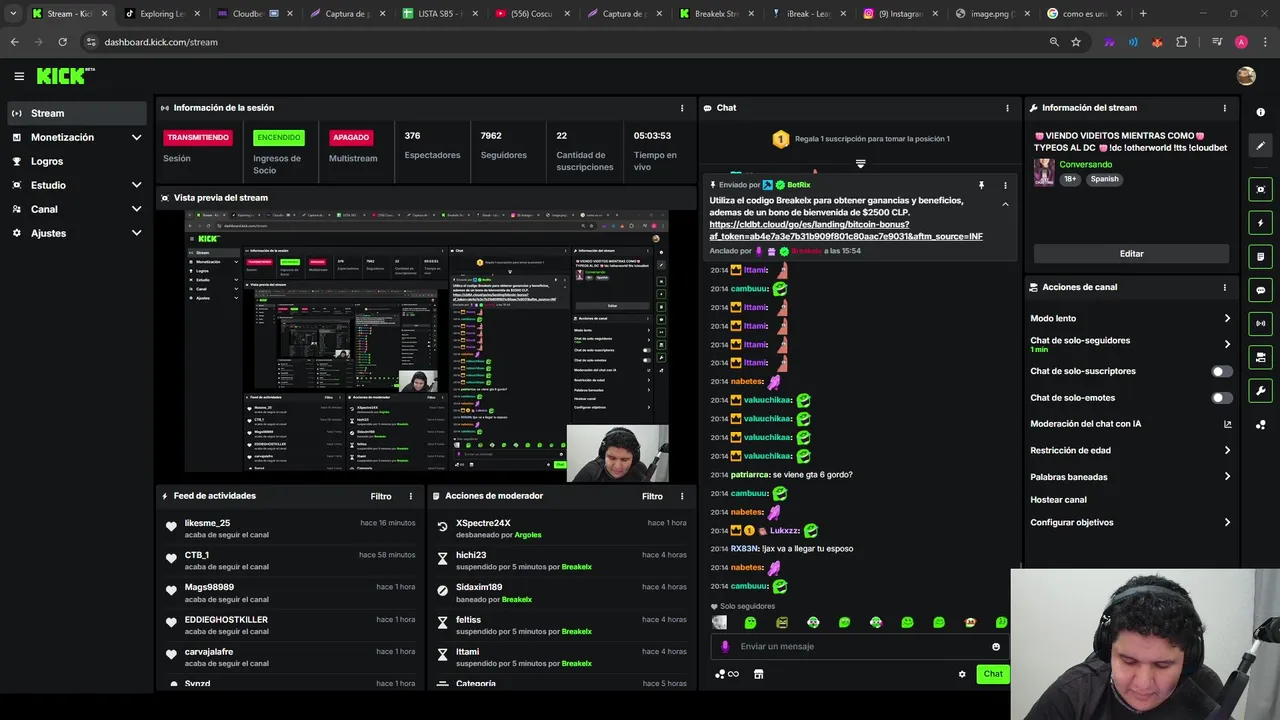The height and width of the screenshot is (720, 1280).
Task: Click the browser address bar URL
Action: point(160,42)
